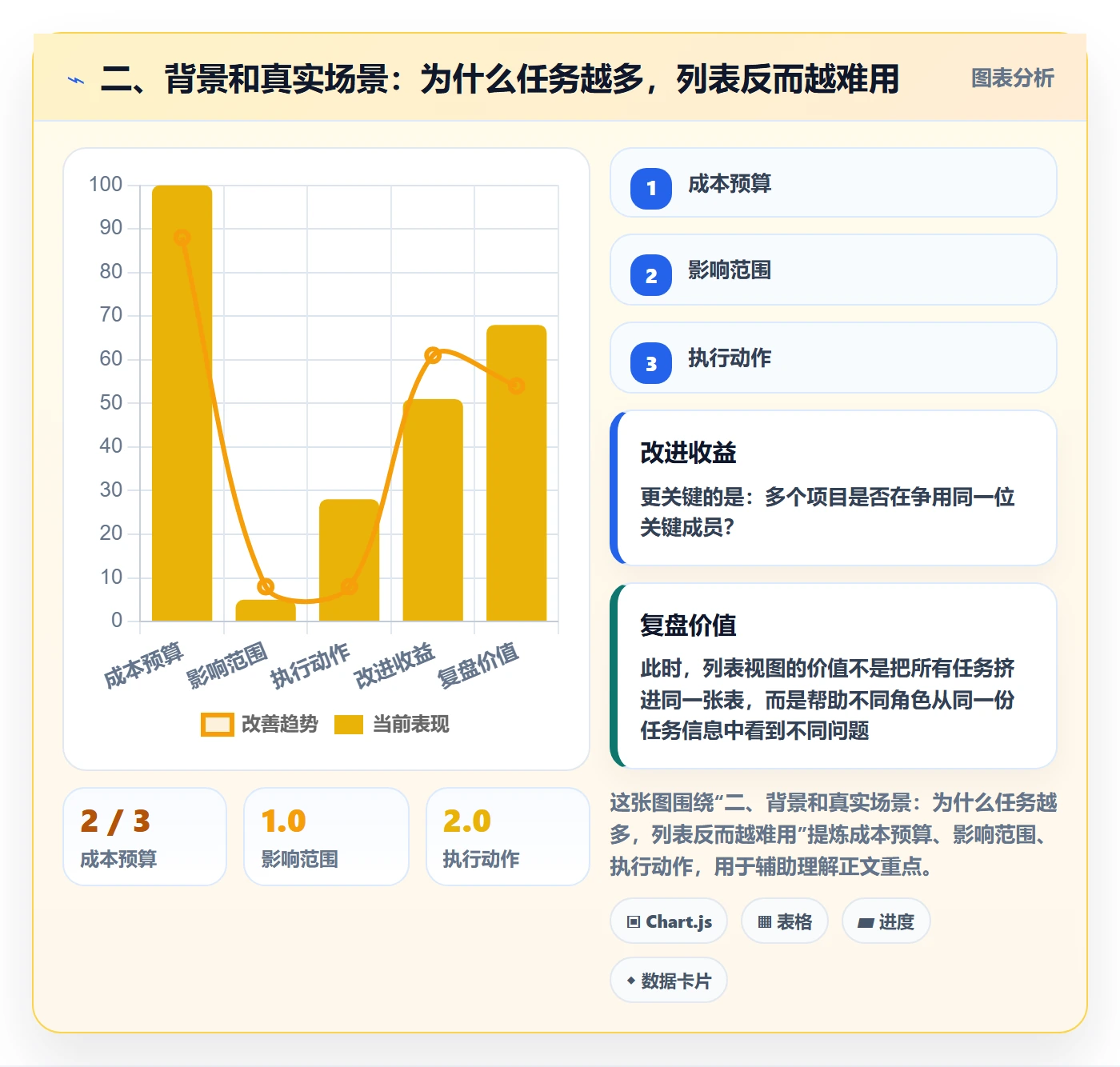Click the 50 tick on the y-axis
1120x1067 pixels.
coord(111,402)
